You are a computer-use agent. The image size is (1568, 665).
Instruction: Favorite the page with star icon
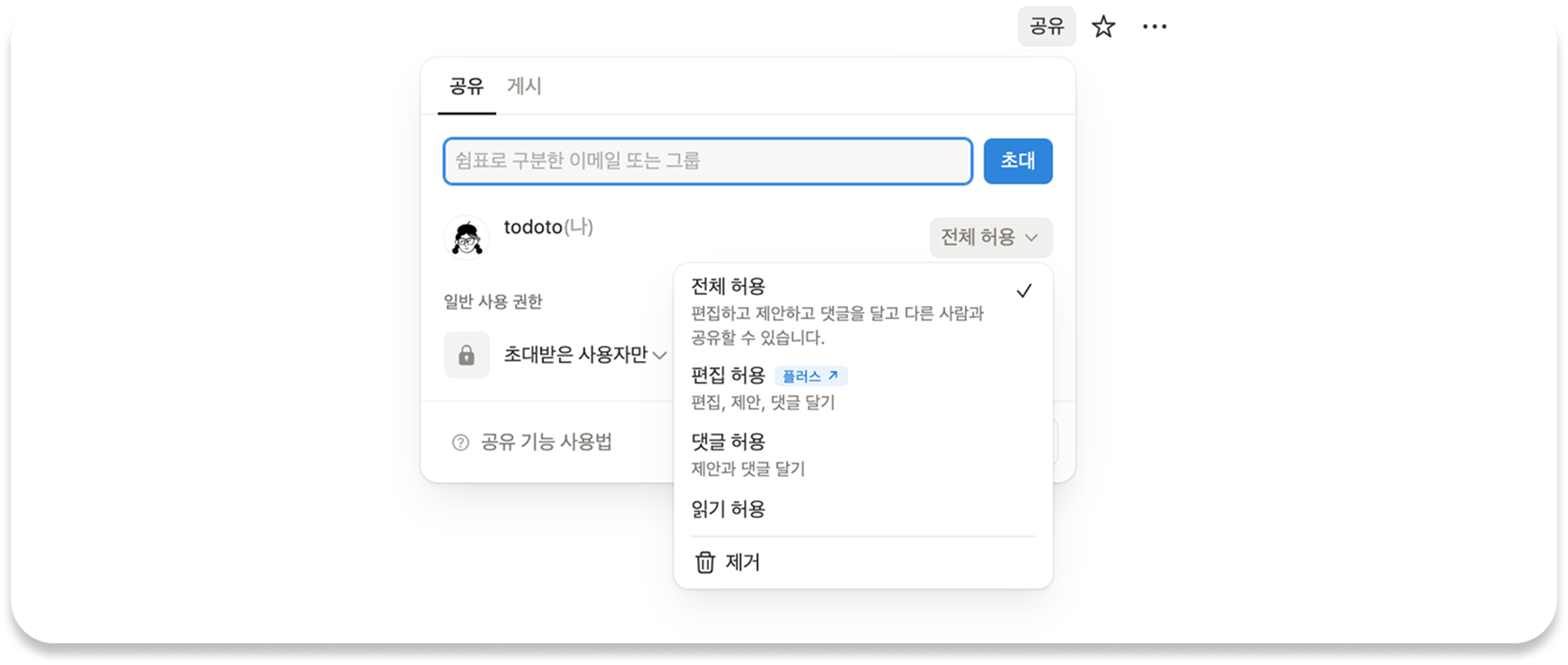tap(1103, 26)
